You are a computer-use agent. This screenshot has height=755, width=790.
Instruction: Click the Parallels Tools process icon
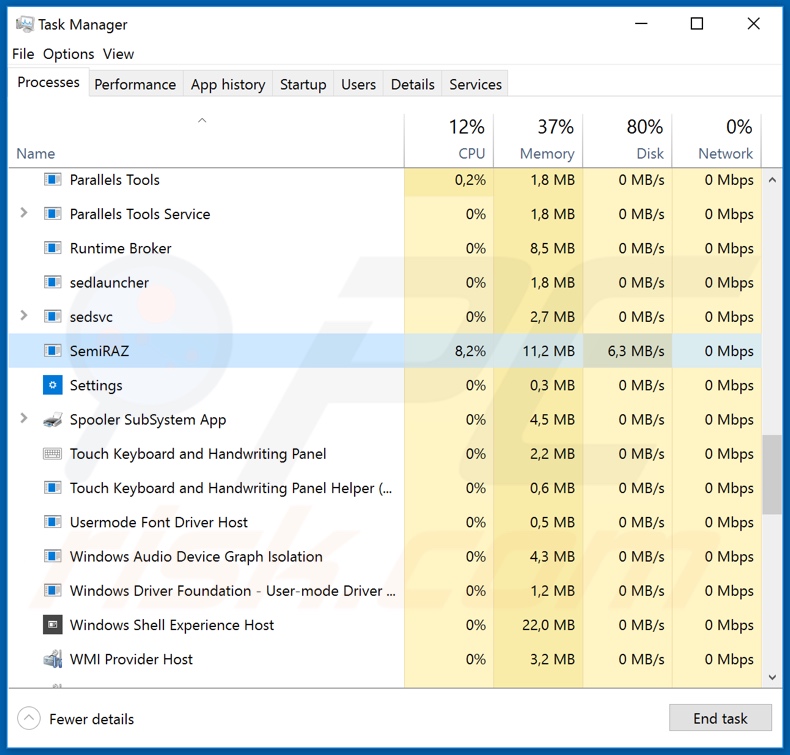pyautogui.click(x=52, y=179)
